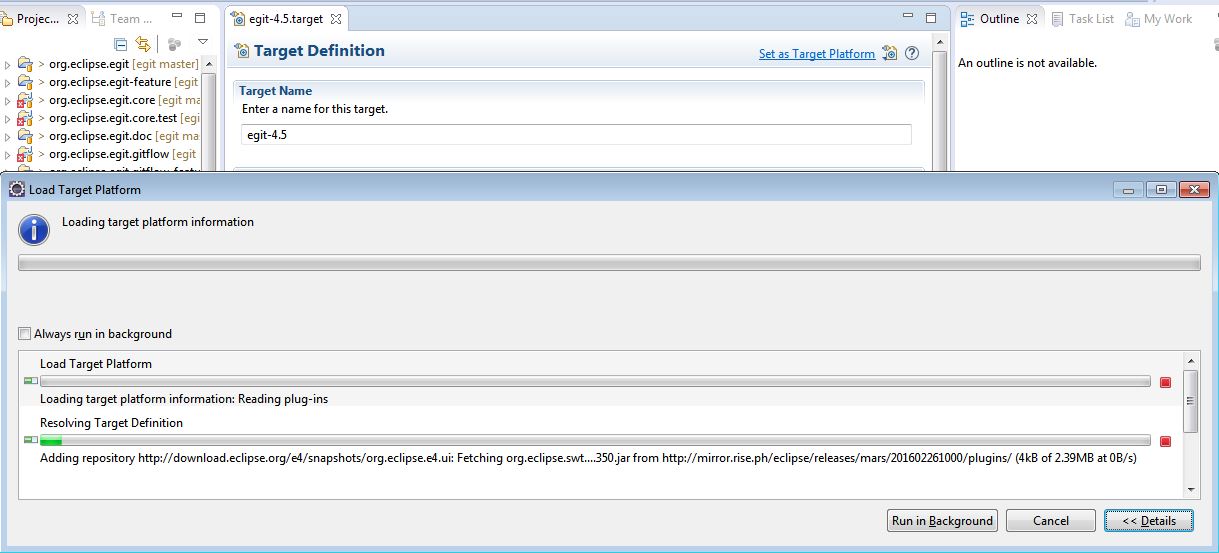Click the Target Name input field

coord(577,134)
